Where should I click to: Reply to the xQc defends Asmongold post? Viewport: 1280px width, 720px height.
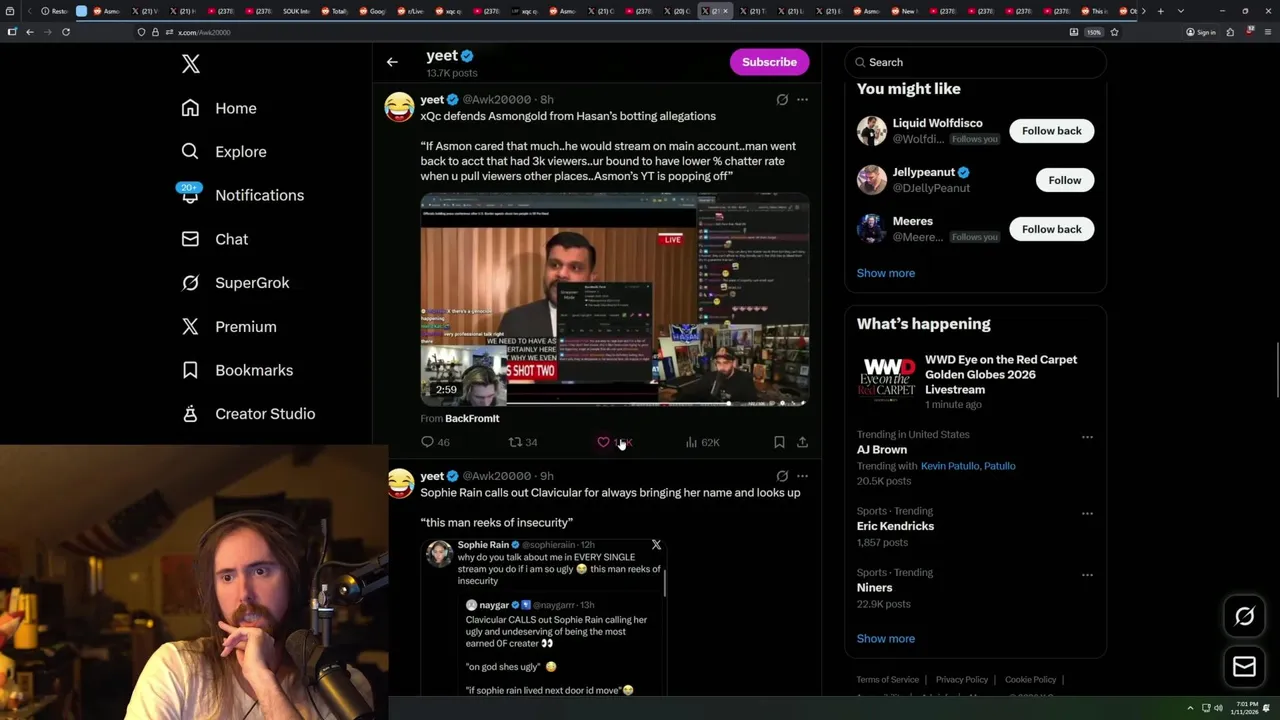(x=435, y=442)
